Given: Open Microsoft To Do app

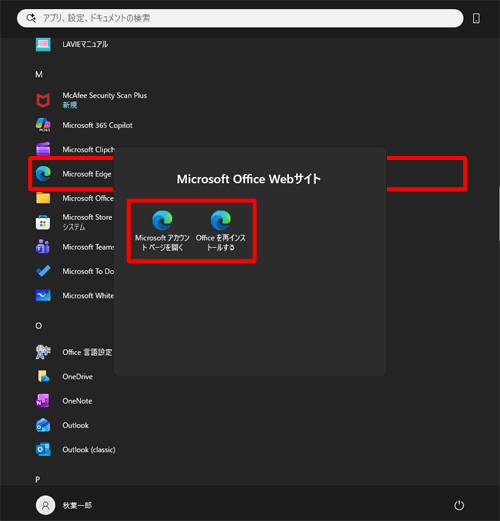Looking at the screenshot, I should (75, 271).
